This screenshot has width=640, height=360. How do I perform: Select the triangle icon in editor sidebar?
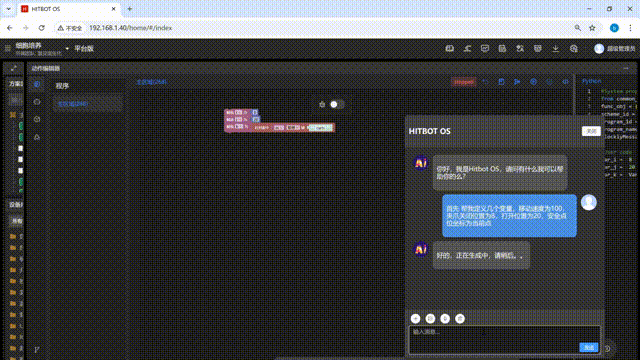click(37, 137)
